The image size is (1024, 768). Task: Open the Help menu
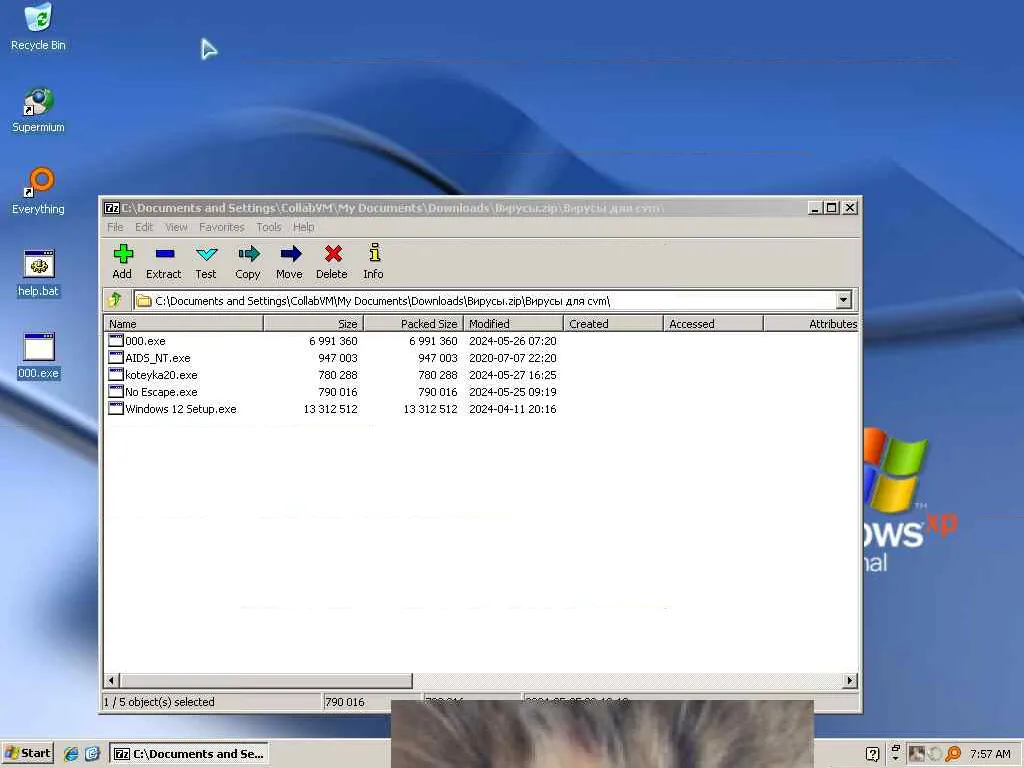click(303, 227)
